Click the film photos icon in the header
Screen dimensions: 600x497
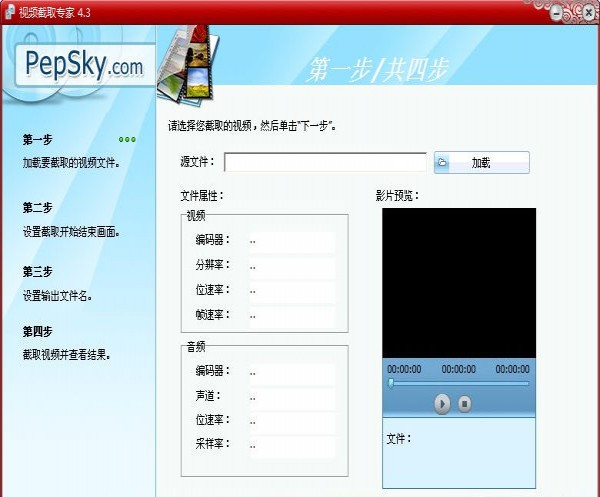tap(192, 62)
